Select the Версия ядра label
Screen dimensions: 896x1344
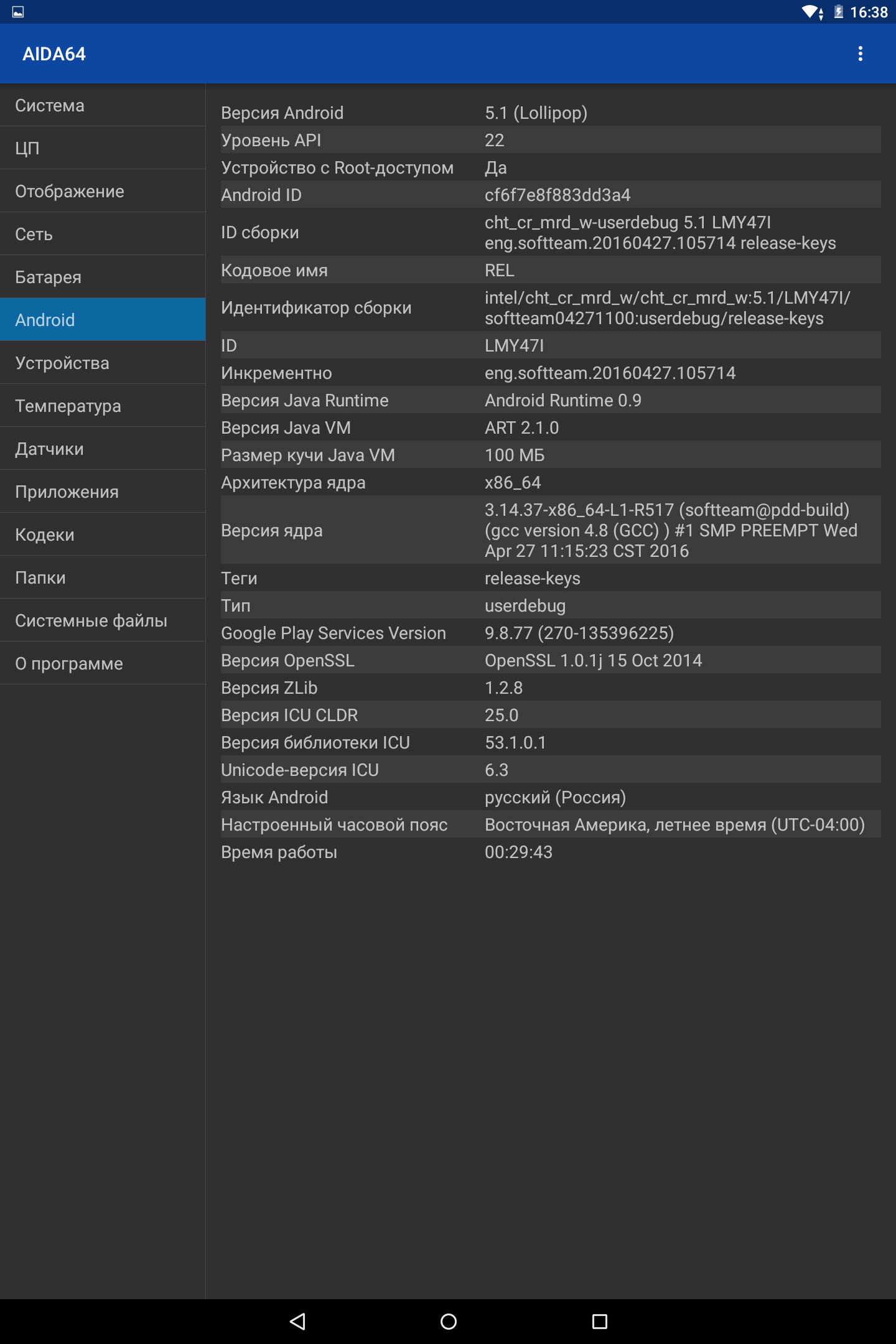click(x=271, y=530)
